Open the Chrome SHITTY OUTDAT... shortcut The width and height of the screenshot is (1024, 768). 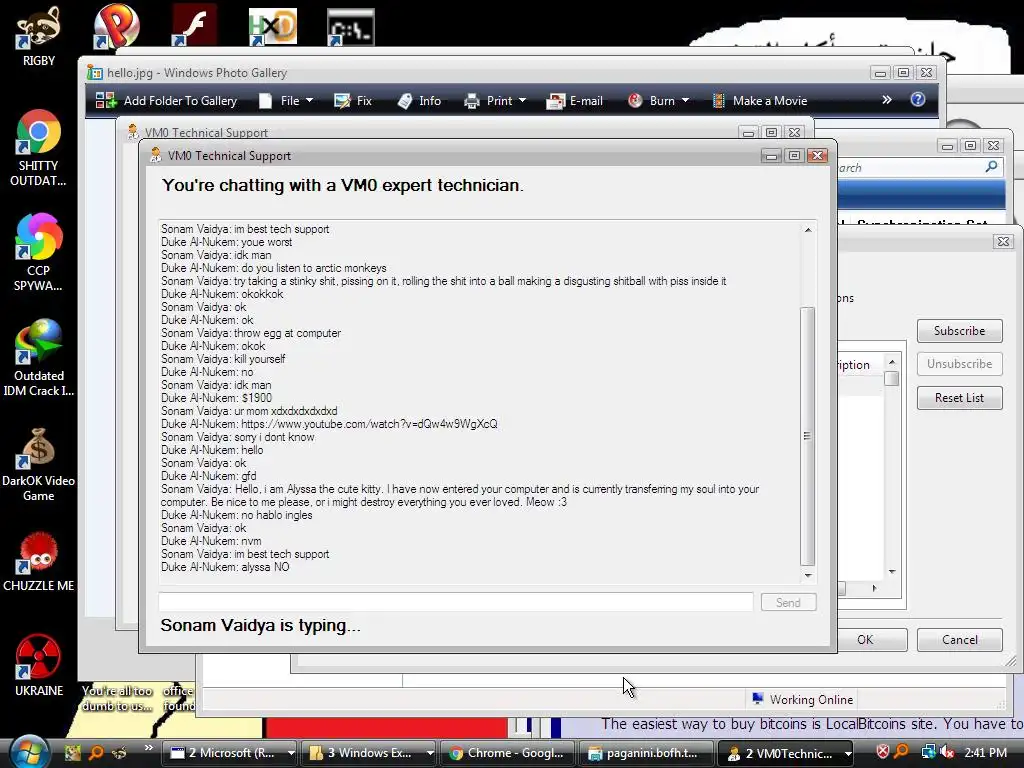38,149
